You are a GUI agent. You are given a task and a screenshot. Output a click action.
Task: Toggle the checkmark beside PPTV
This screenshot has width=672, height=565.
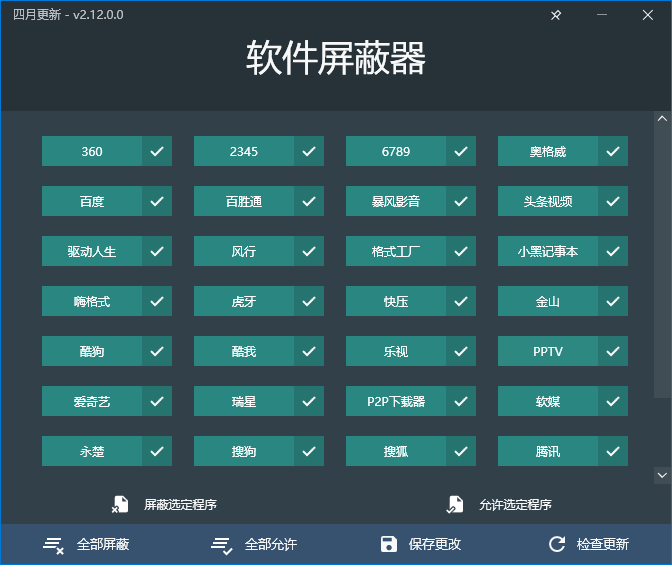click(613, 352)
